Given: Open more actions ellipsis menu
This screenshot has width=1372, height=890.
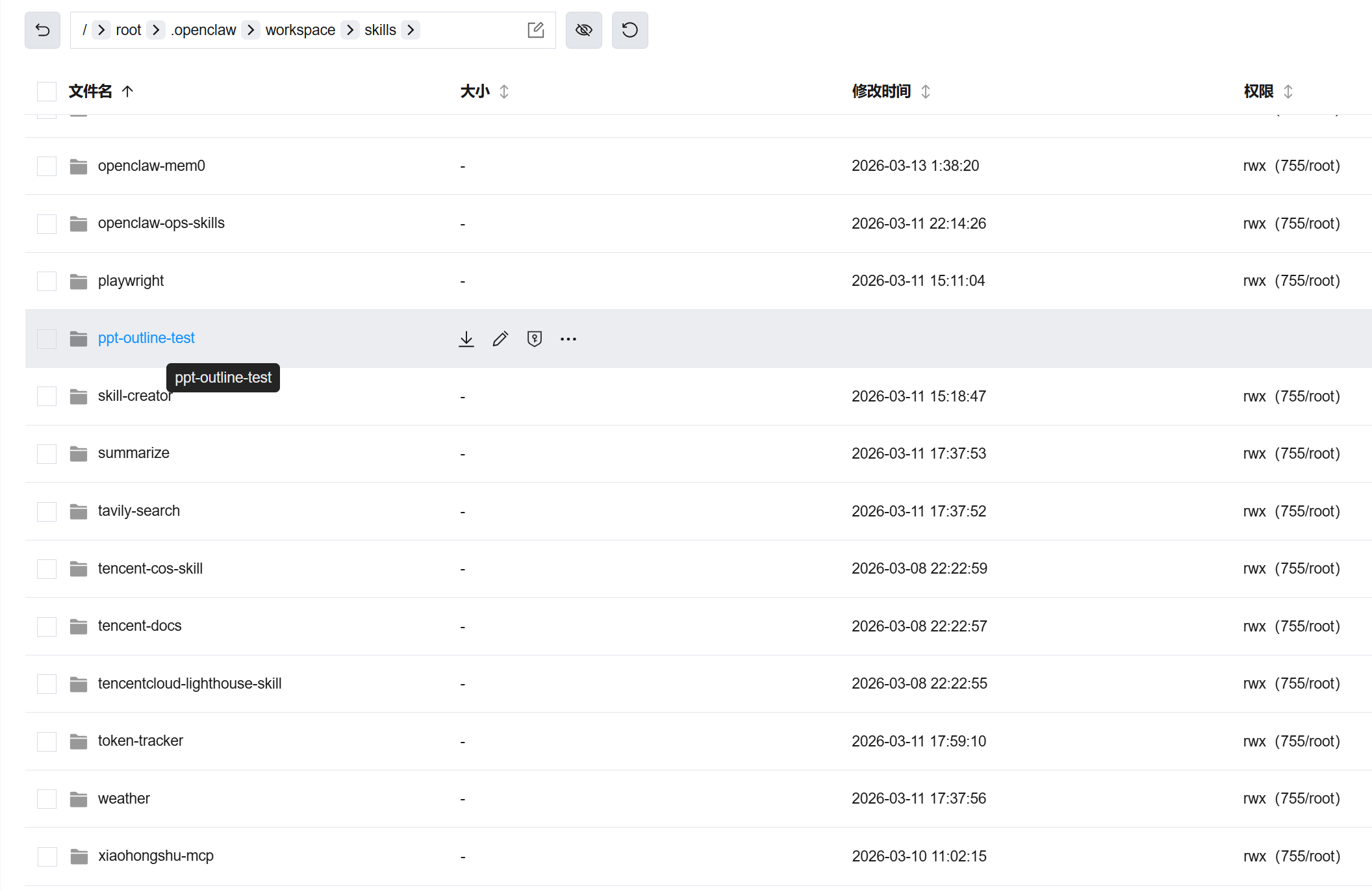Looking at the screenshot, I should tap(568, 339).
